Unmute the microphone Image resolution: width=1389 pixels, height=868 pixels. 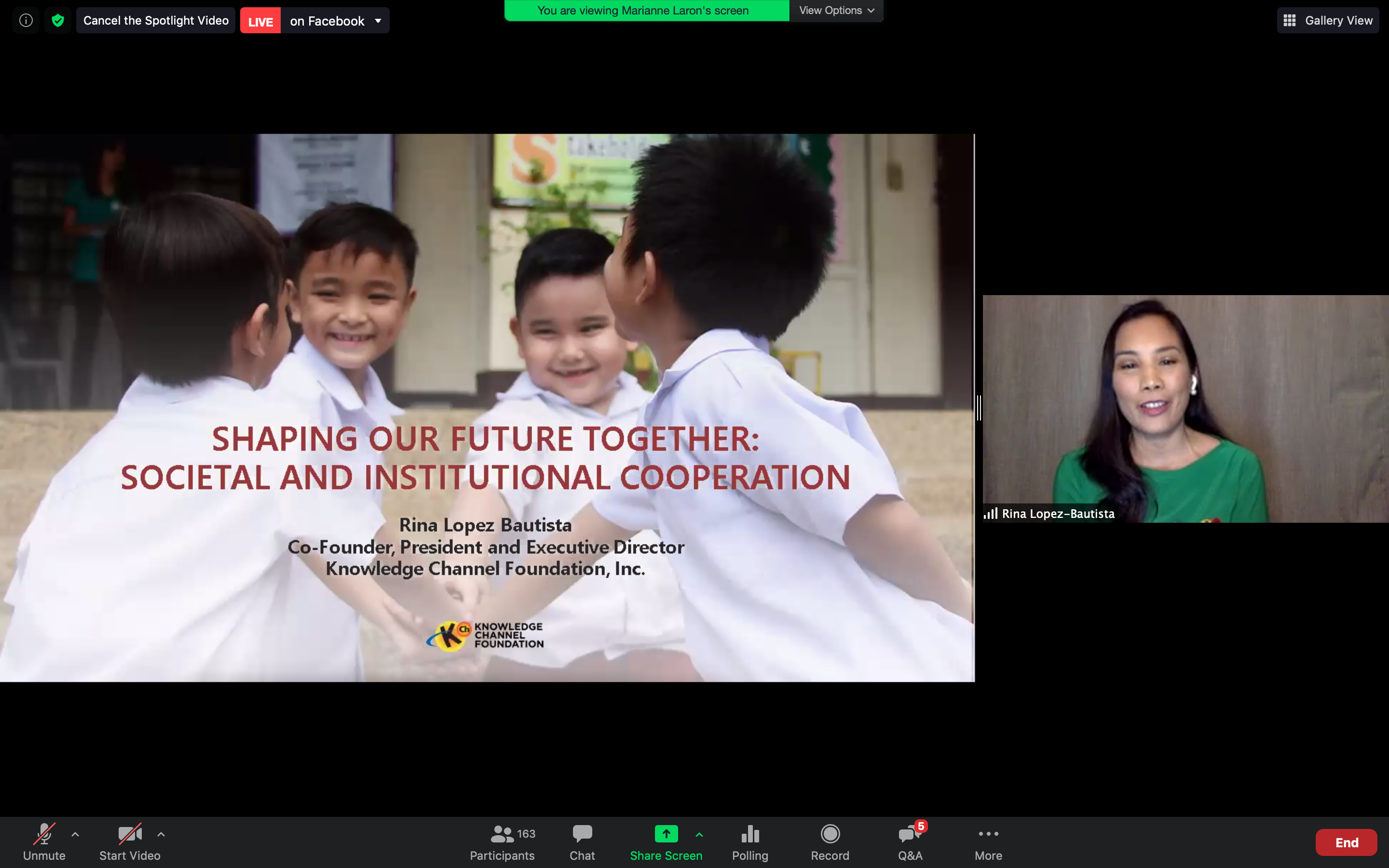(x=44, y=841)
